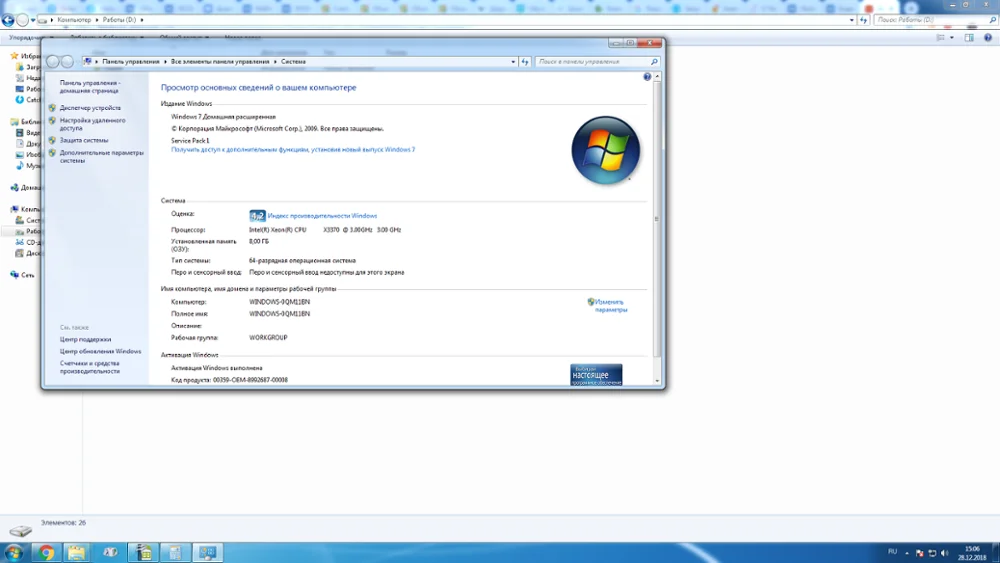Select 'Все элементы панели управления' breadcrumb

click(219, 62)
